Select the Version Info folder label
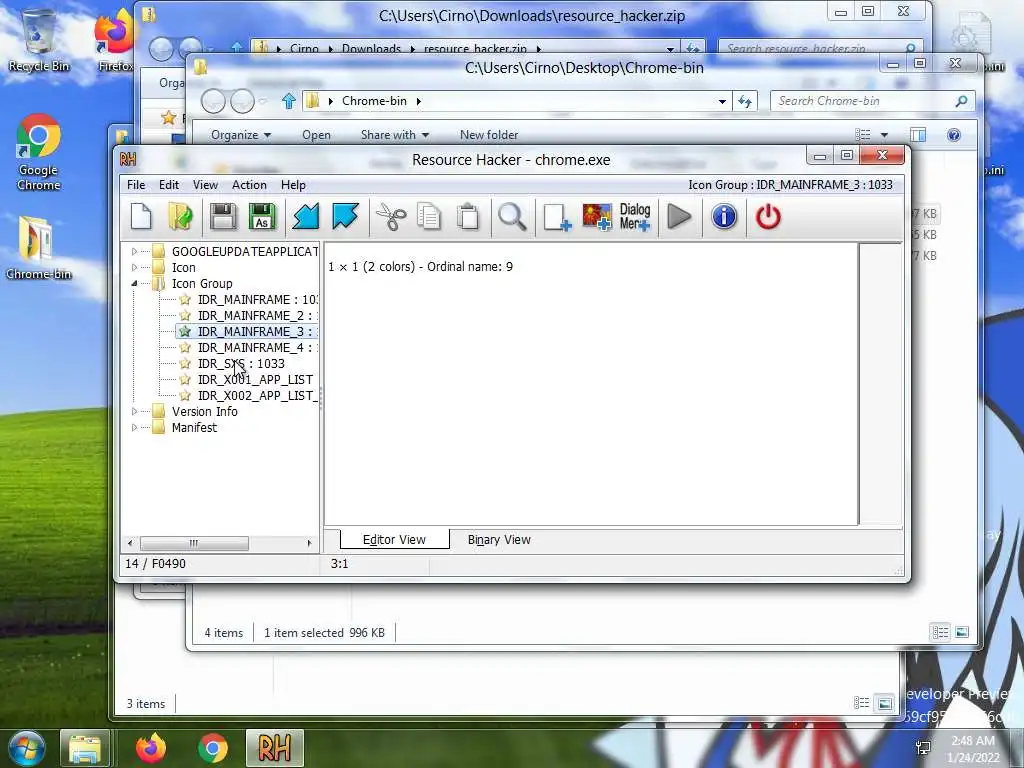This screenshot has height=768, width=1024. (x=204, y=411)
